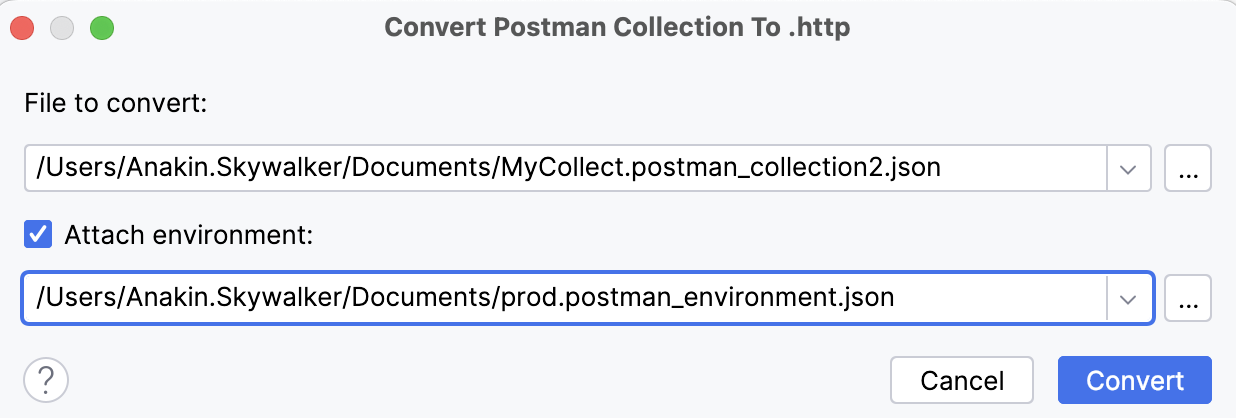Click the dialog title 'Convert Postman Collection To .http'

[617, 27]
